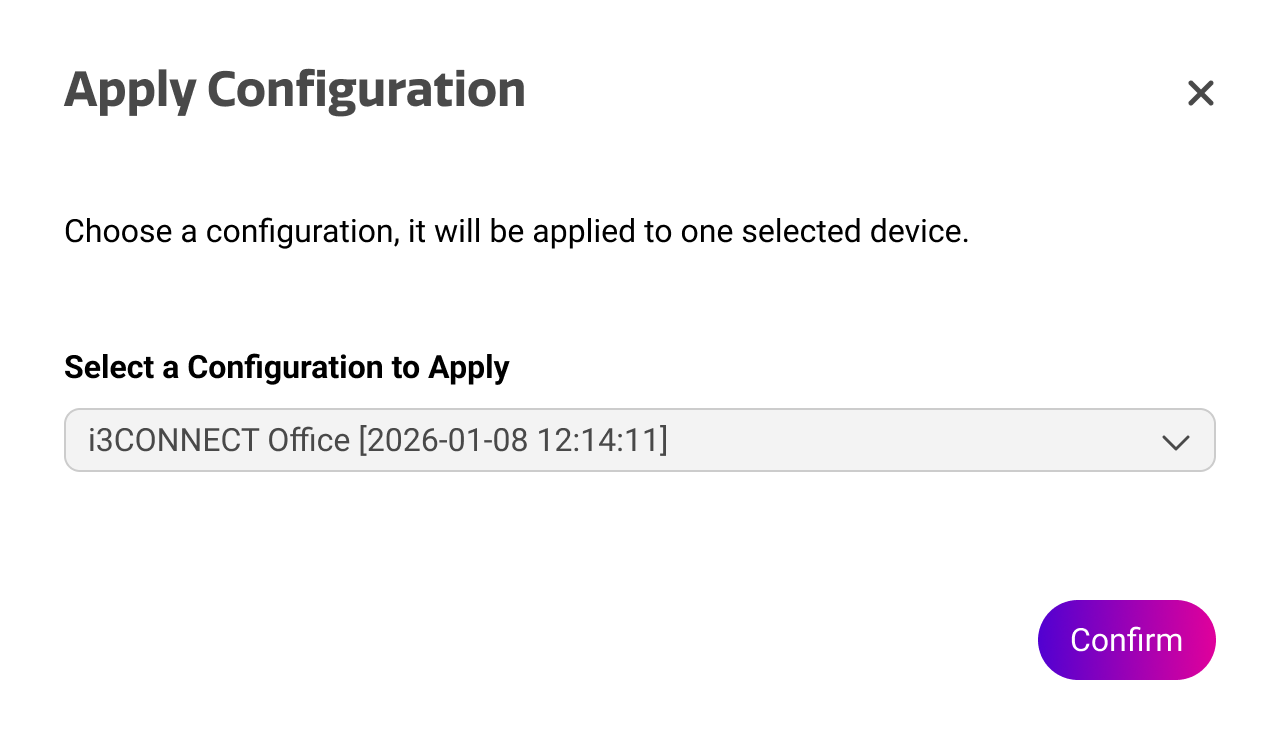Dismiss the dialog using the X icon

coord(1200,93)
